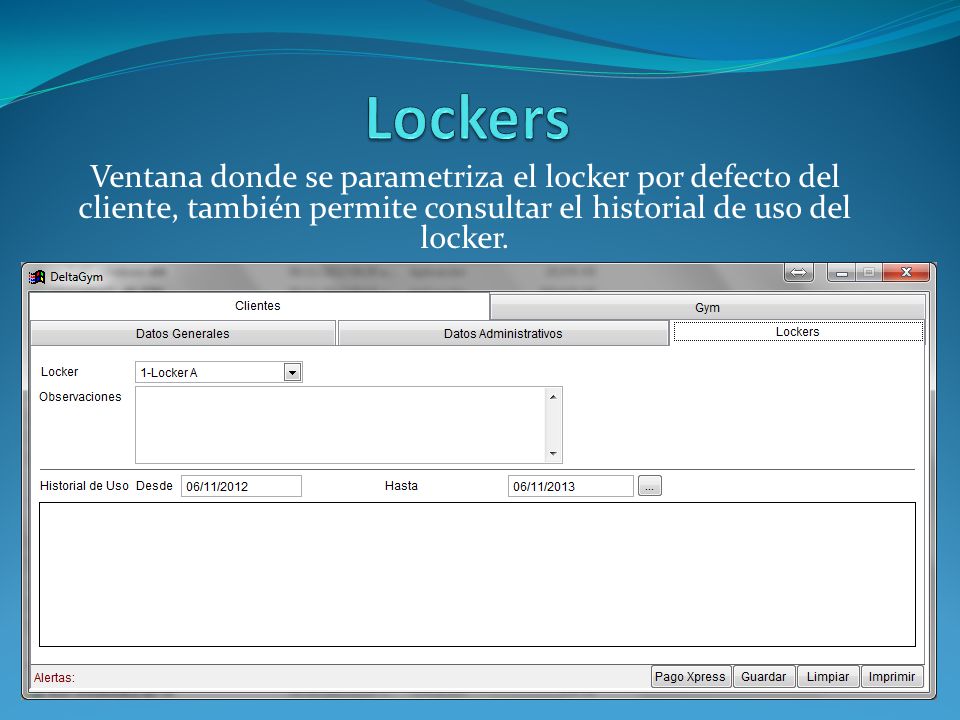Click the Desde date field 06/11/2012
960x720 pixels.
pyautogui.click(x=241, y=486)
